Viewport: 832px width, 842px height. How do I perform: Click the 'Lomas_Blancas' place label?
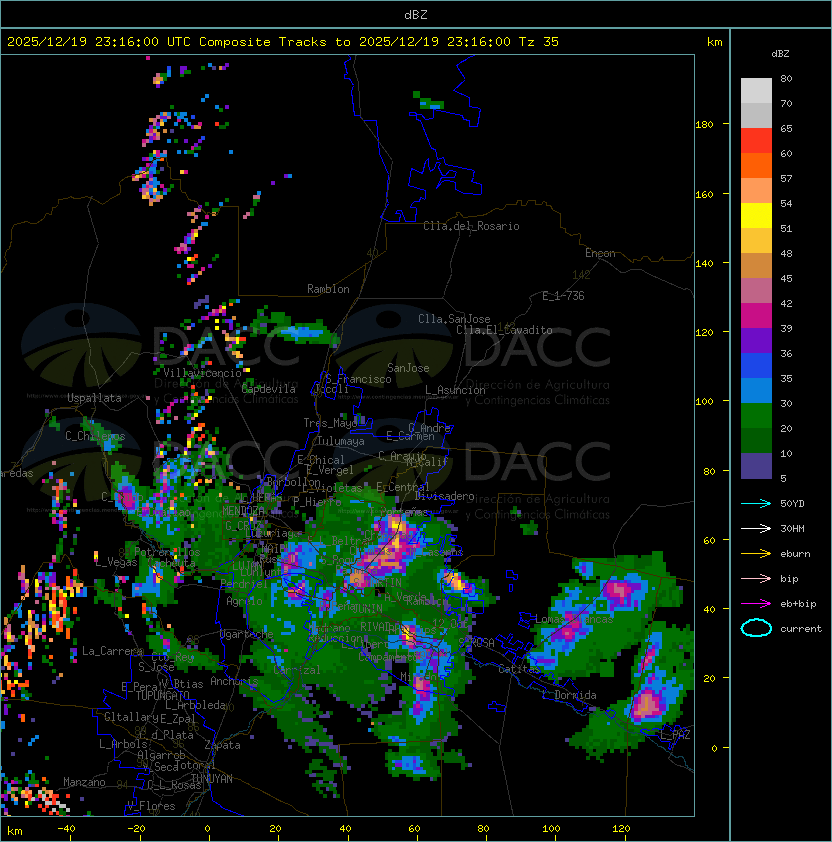pos(574,619)
